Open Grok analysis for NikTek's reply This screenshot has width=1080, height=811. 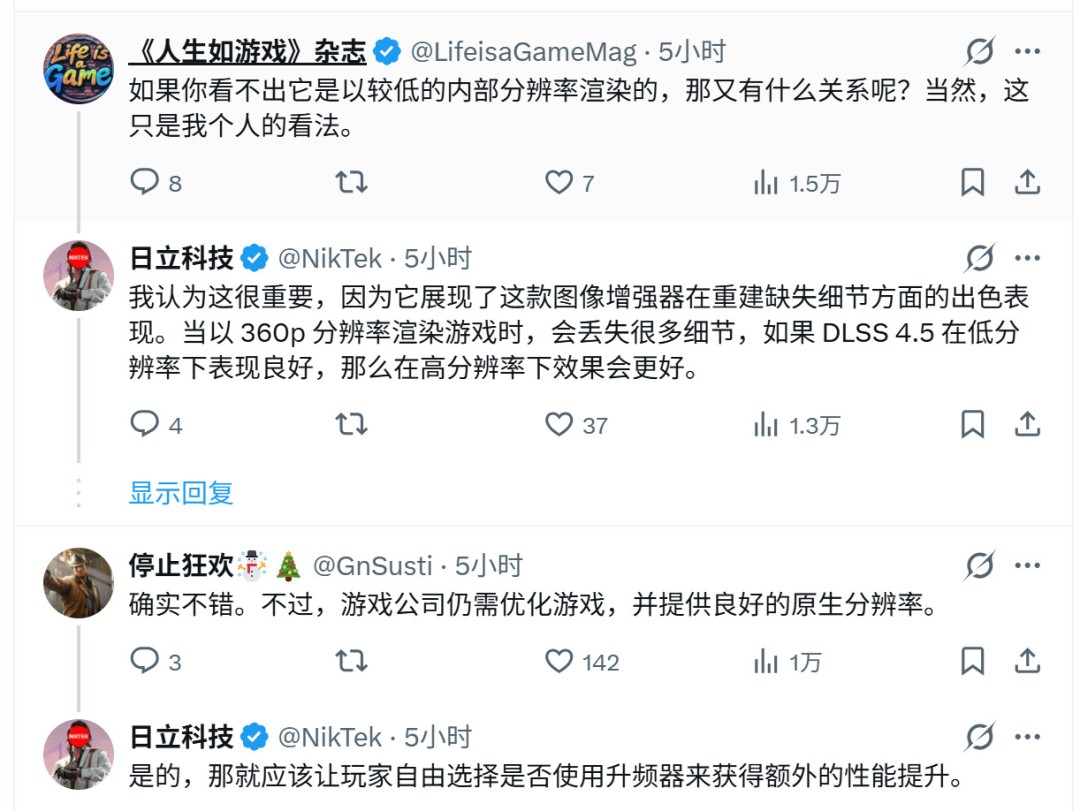point(982,257)
